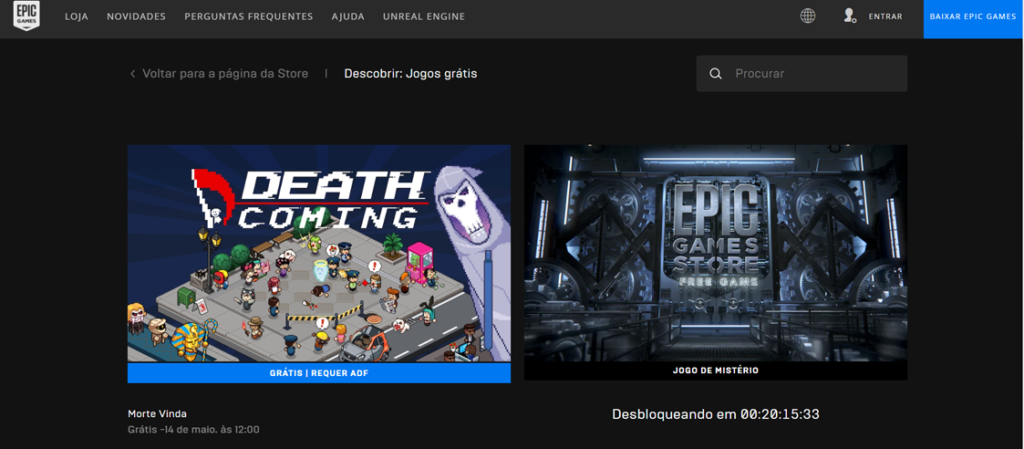Select the JOGO DE MISTÉRIO label
Image resolution: width=1024 pixels, height=449 pixels.
point(715,371)
